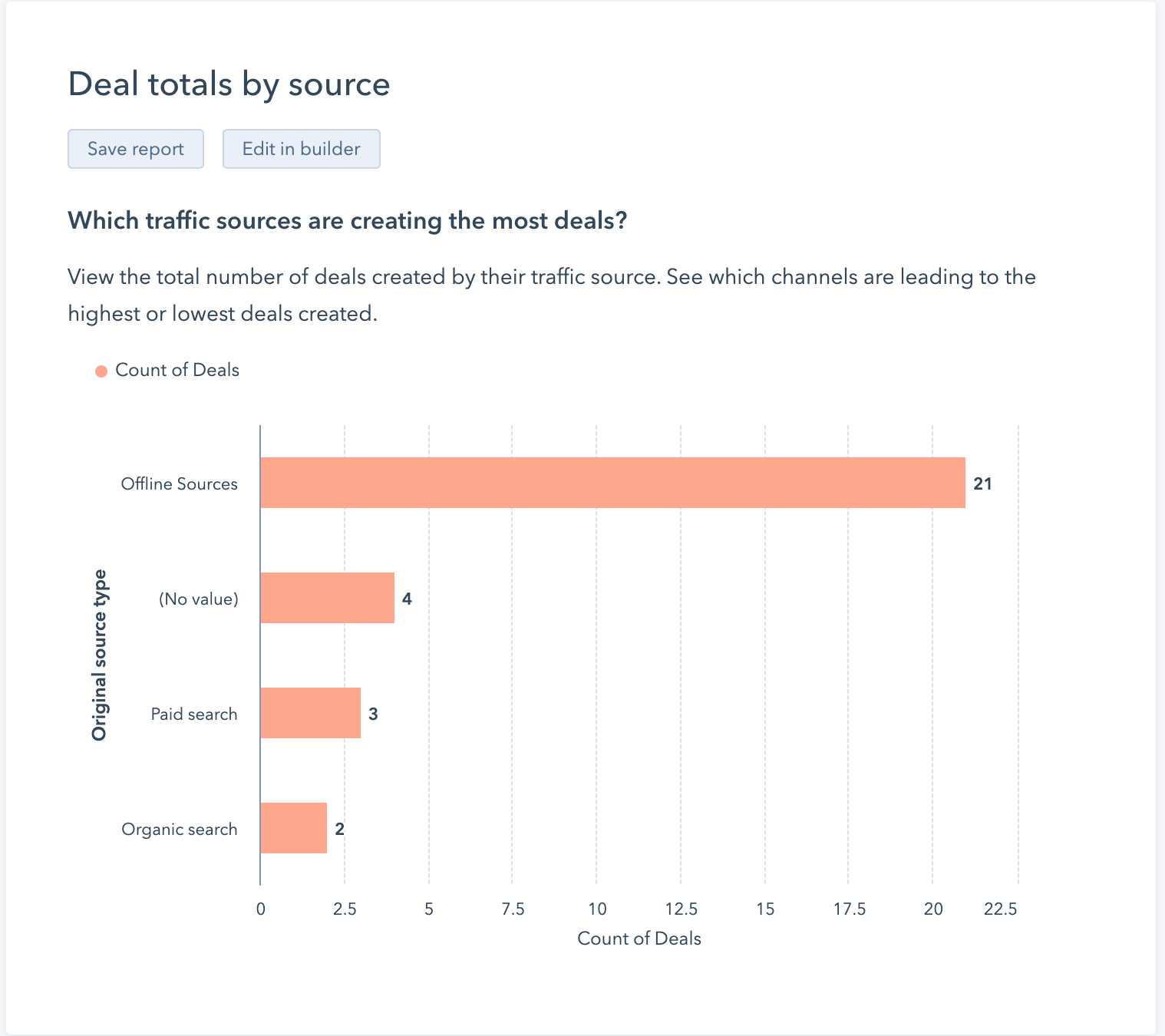Click the Paid search bar
1165x1036 pixels.
[310, 713]
